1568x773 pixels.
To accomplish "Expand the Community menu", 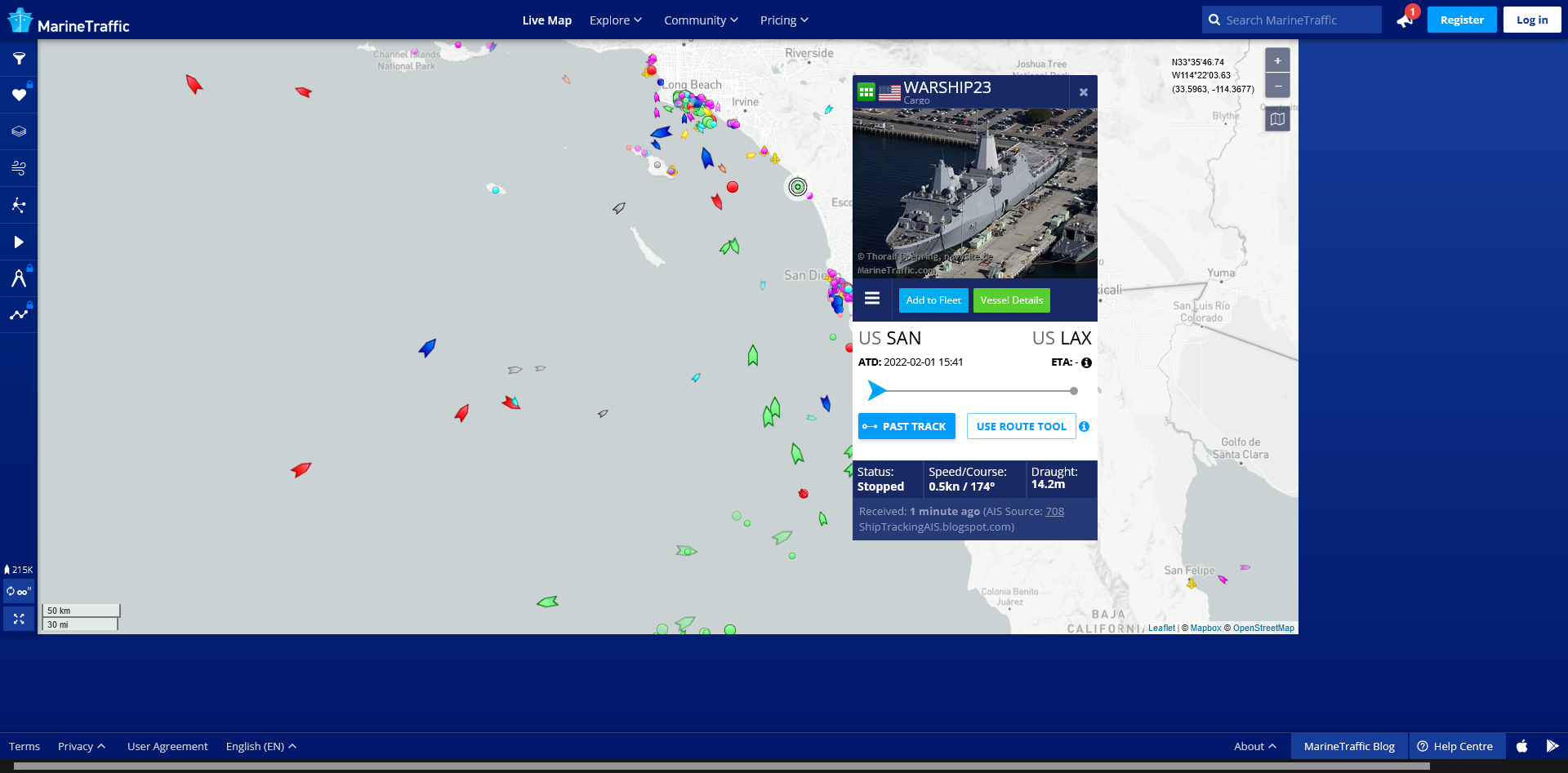I will pyautogui.click(x=701, y=20).
